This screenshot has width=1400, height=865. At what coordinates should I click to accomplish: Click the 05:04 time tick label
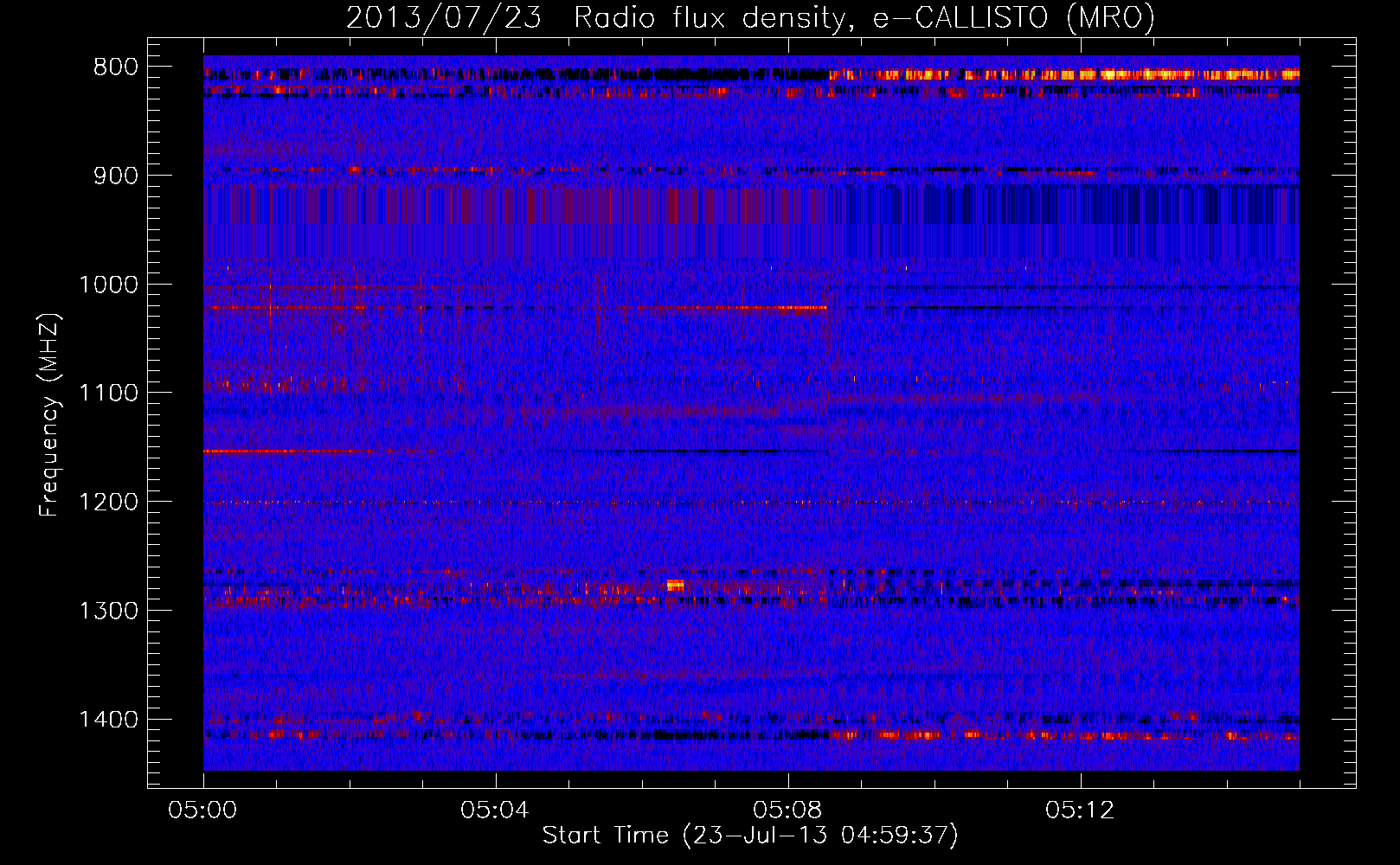tap(496, 811)
